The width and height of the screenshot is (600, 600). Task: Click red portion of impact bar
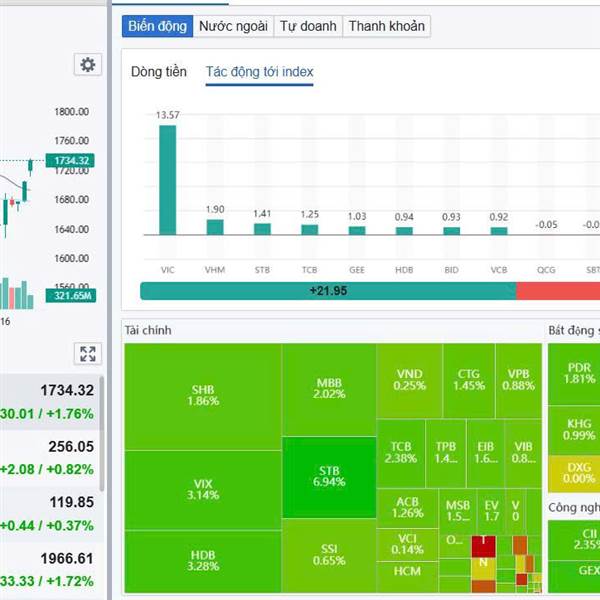(x=558, y=291)
